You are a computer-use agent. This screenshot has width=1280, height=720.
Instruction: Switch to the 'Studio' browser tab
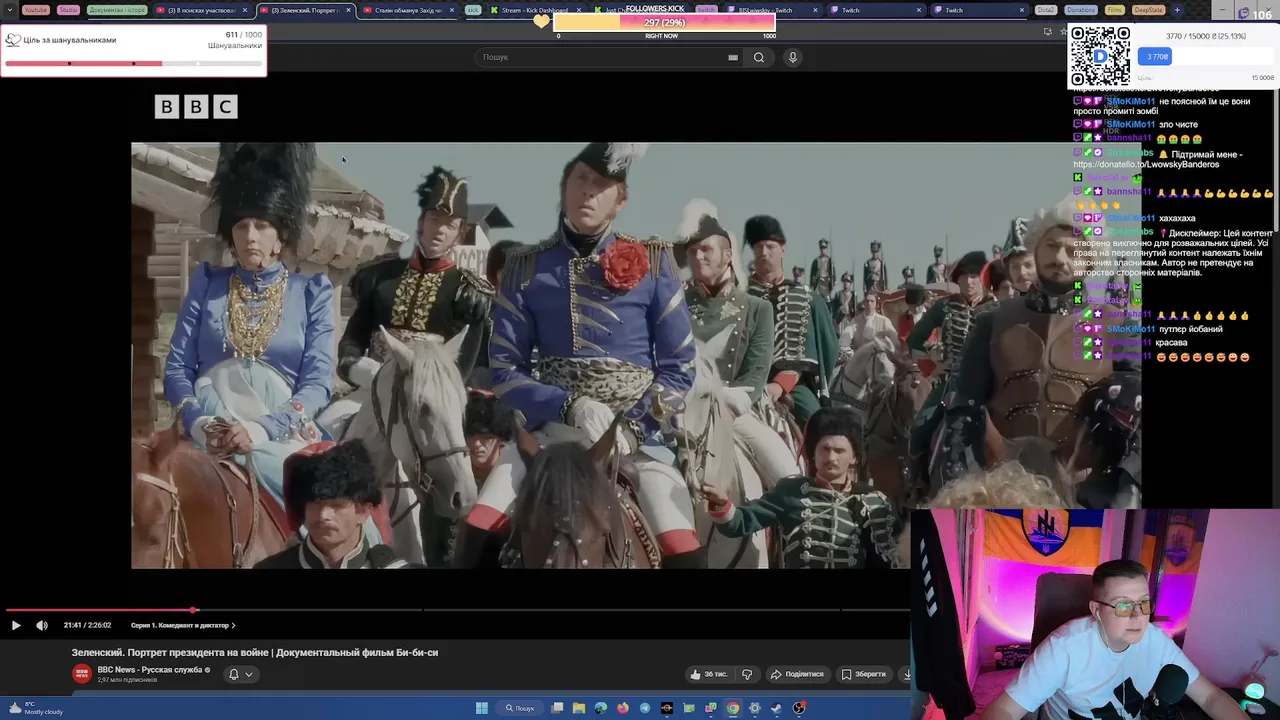pos(68,10)
